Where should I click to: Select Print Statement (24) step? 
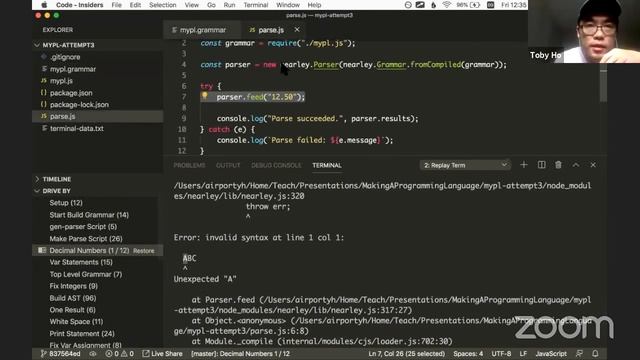tap(82, 333)
